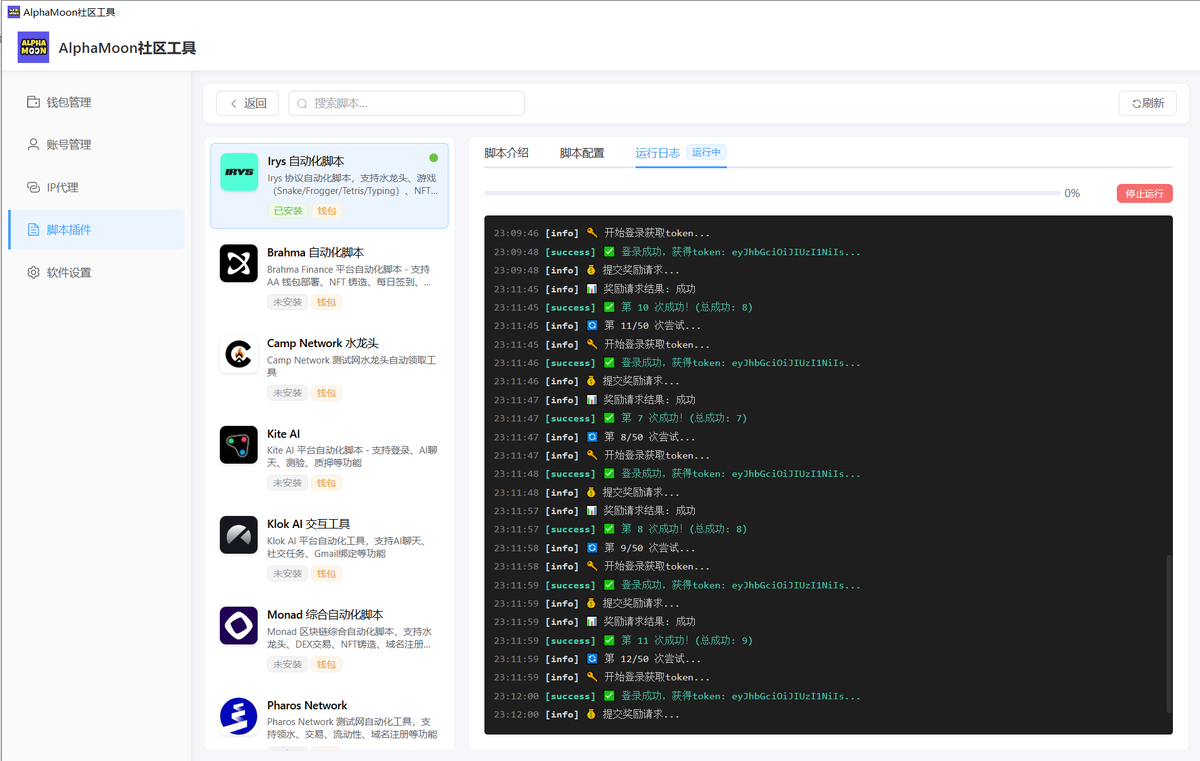Image resolution: width=1200 pixels, height=761 pixels.
Task: Click the 已安装 tag on Irys card
Action: [x=287, y=211]
